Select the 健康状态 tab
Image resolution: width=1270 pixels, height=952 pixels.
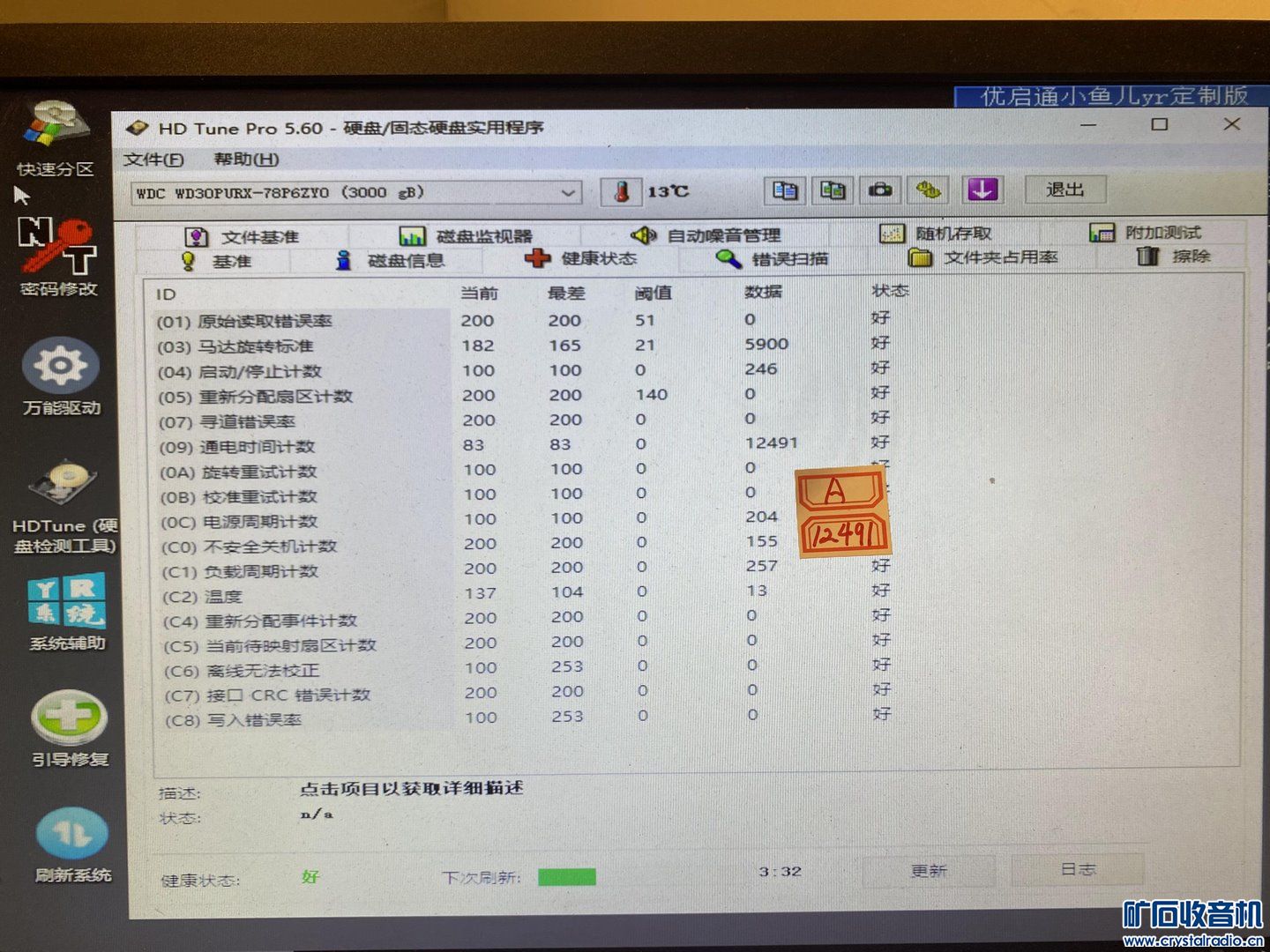pyautogui.click(x=580, y=258)
